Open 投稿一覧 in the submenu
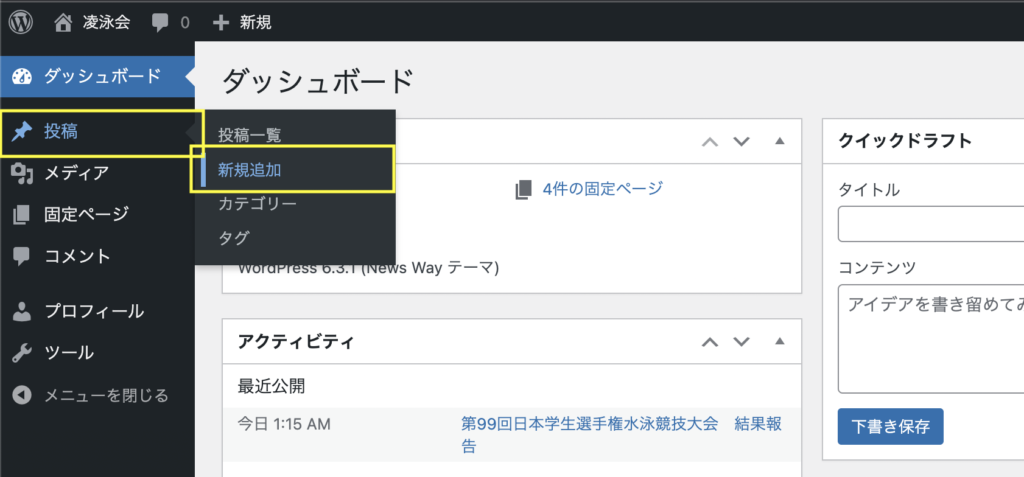 [x=250, y=135]
